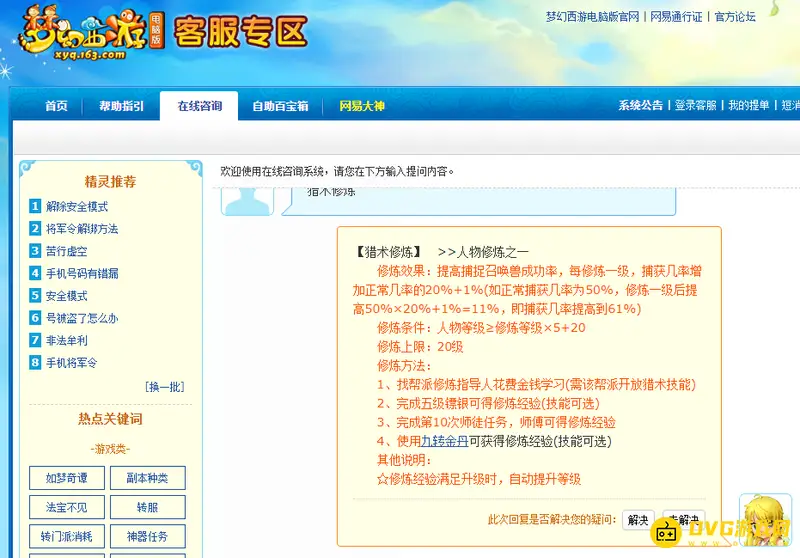Select the 副本种类 keyword button
Screen dimensions: 800x558
[148, 478]
